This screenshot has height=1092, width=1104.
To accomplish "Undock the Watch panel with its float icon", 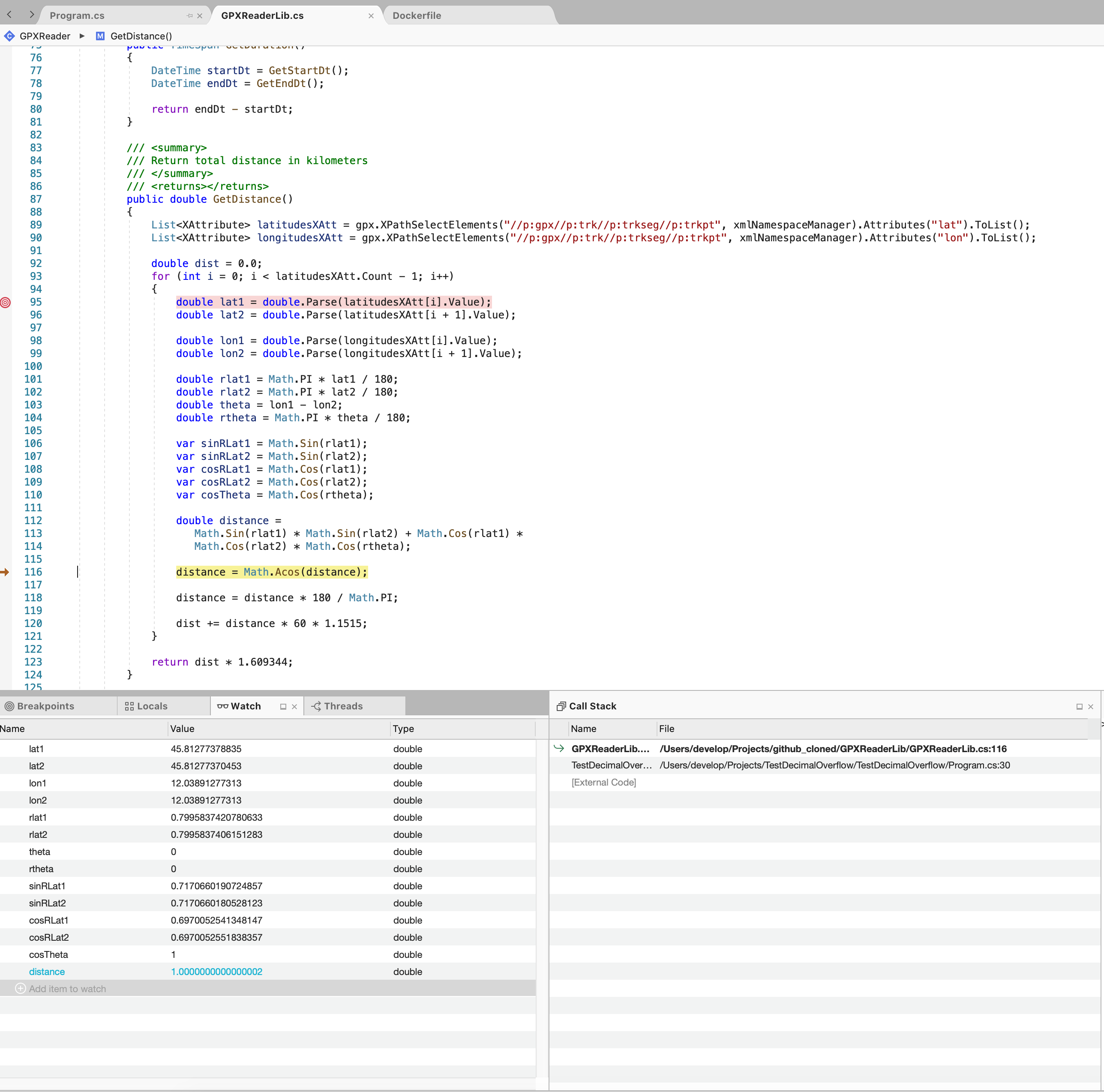I will (283, 706).
